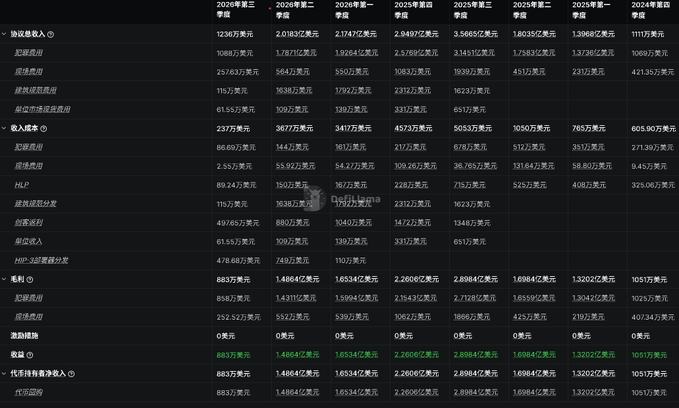
Task: Open the help icon beside 协议总收入
Action: [x=51, y=34]
